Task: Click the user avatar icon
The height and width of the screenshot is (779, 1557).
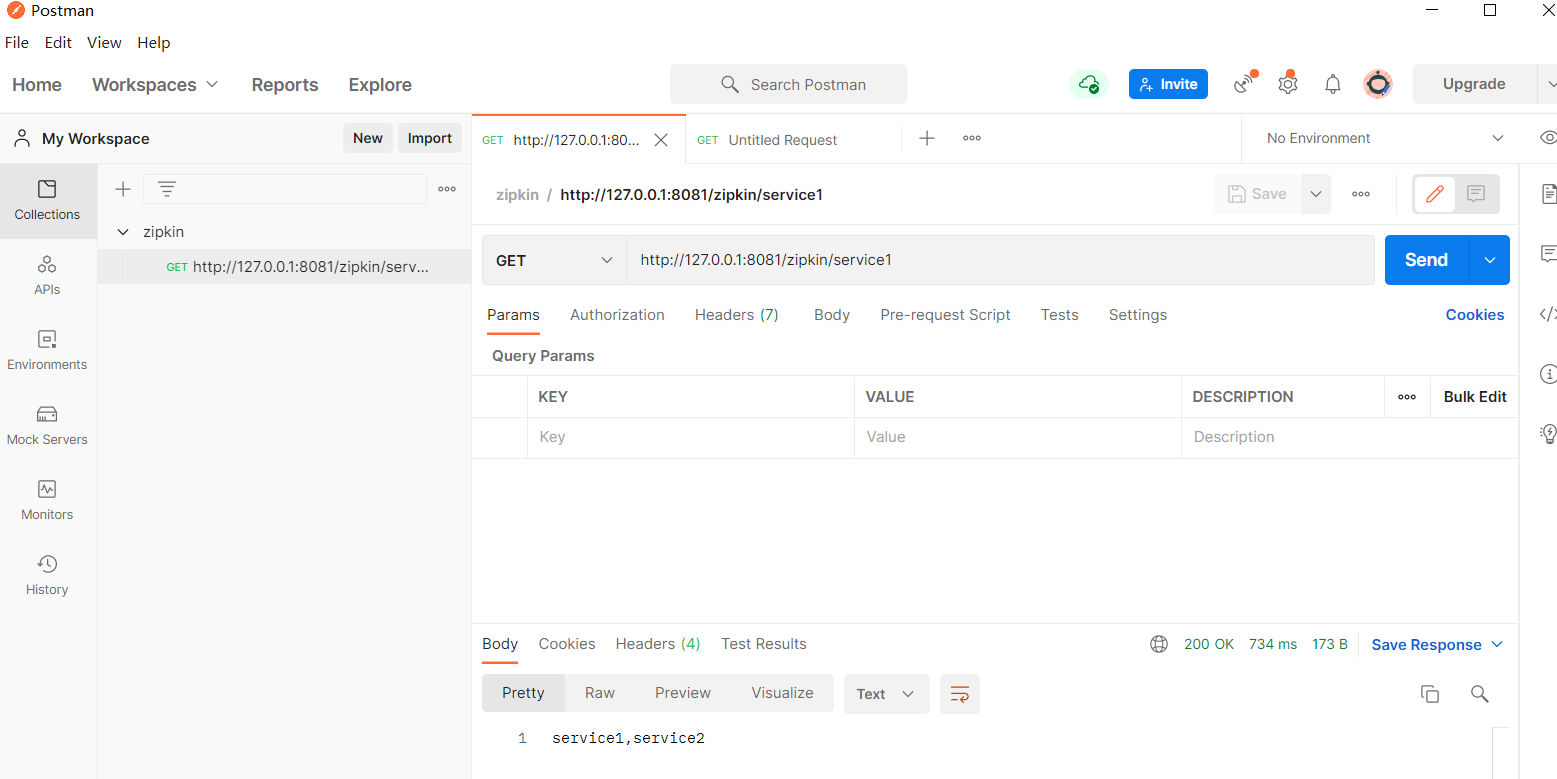Action: point(1378,84)
